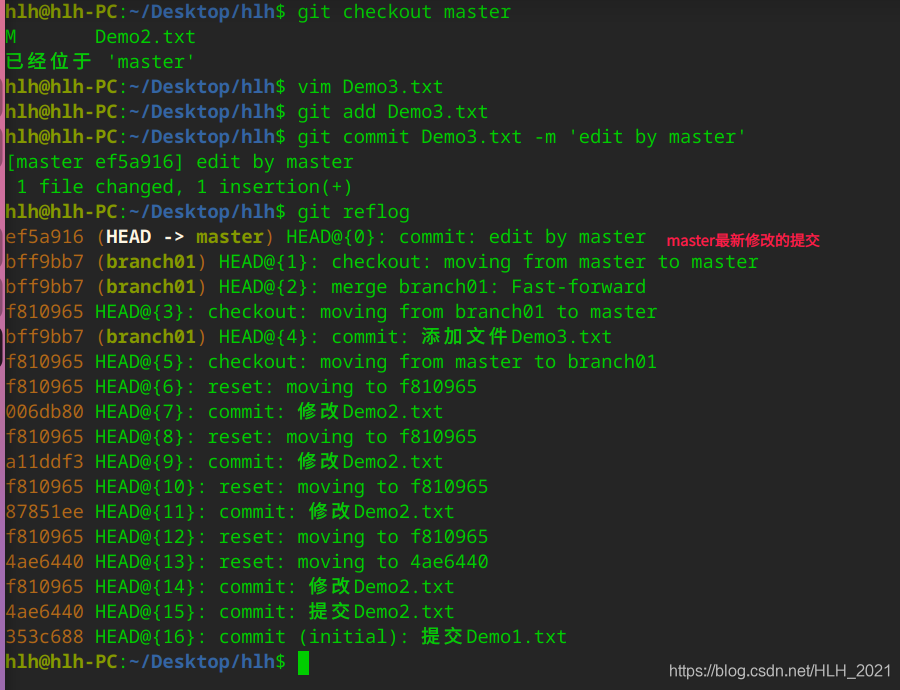Click the ef5a916 commit hash in reflog
The width and height of the screenshot is (900, 690).
[45, 237]
